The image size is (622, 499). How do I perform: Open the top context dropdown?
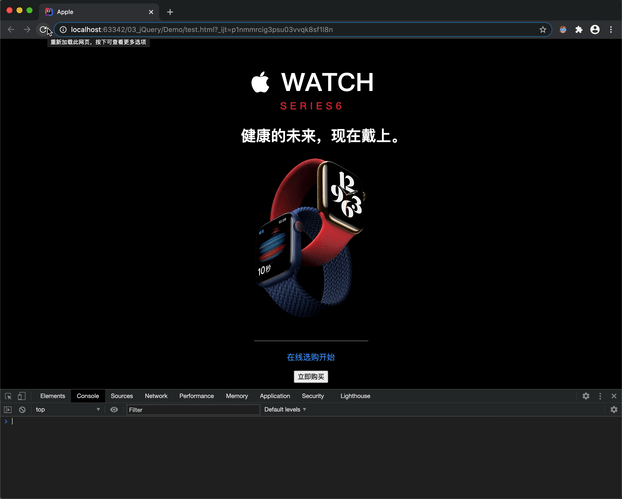coord(67,410)
